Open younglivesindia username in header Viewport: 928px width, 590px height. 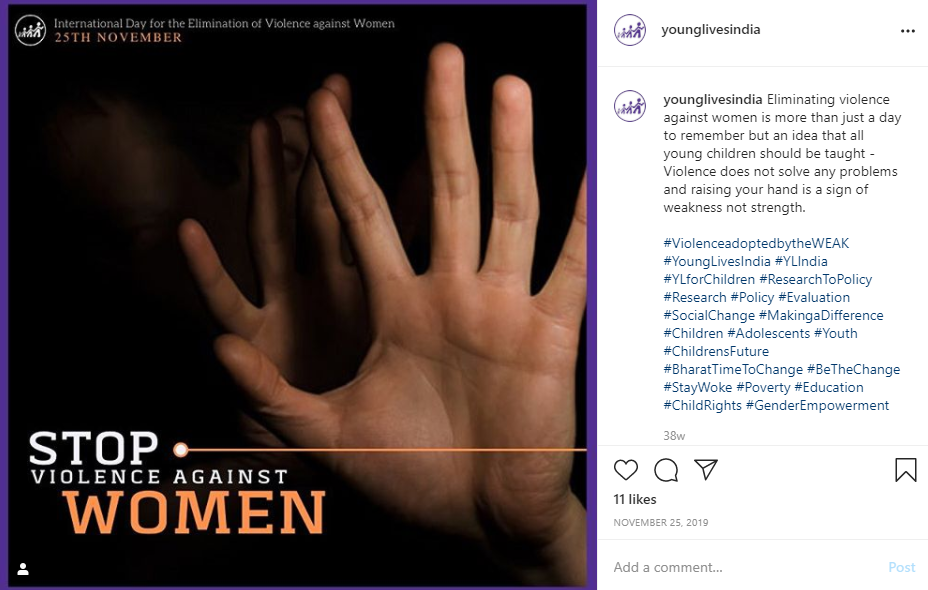coord(710,30)
